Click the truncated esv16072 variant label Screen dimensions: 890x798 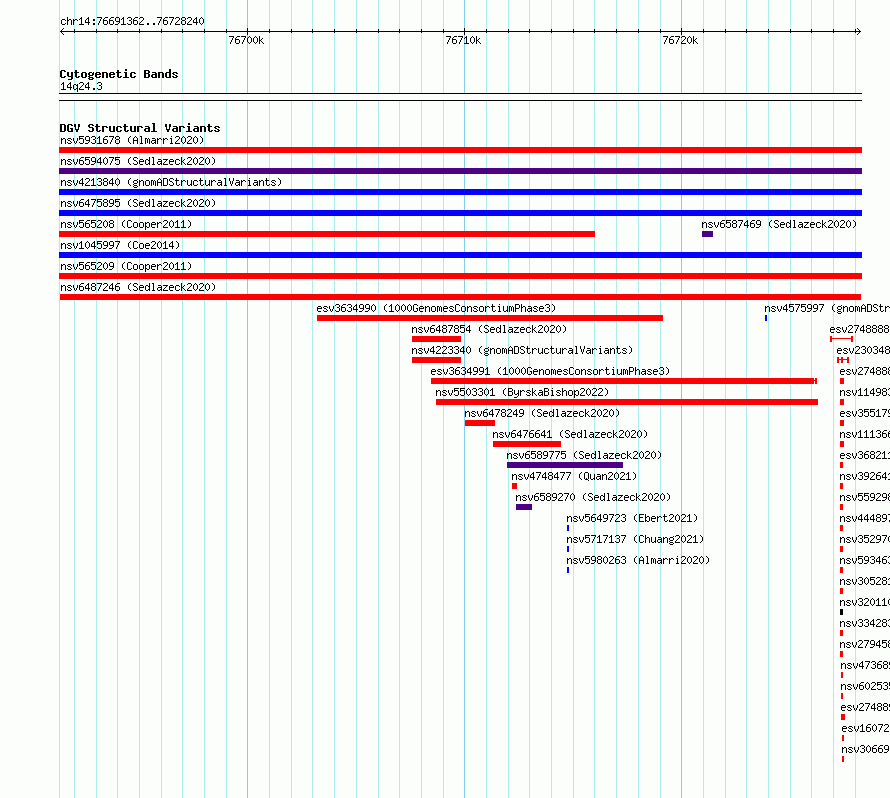(x=866, y=728)
